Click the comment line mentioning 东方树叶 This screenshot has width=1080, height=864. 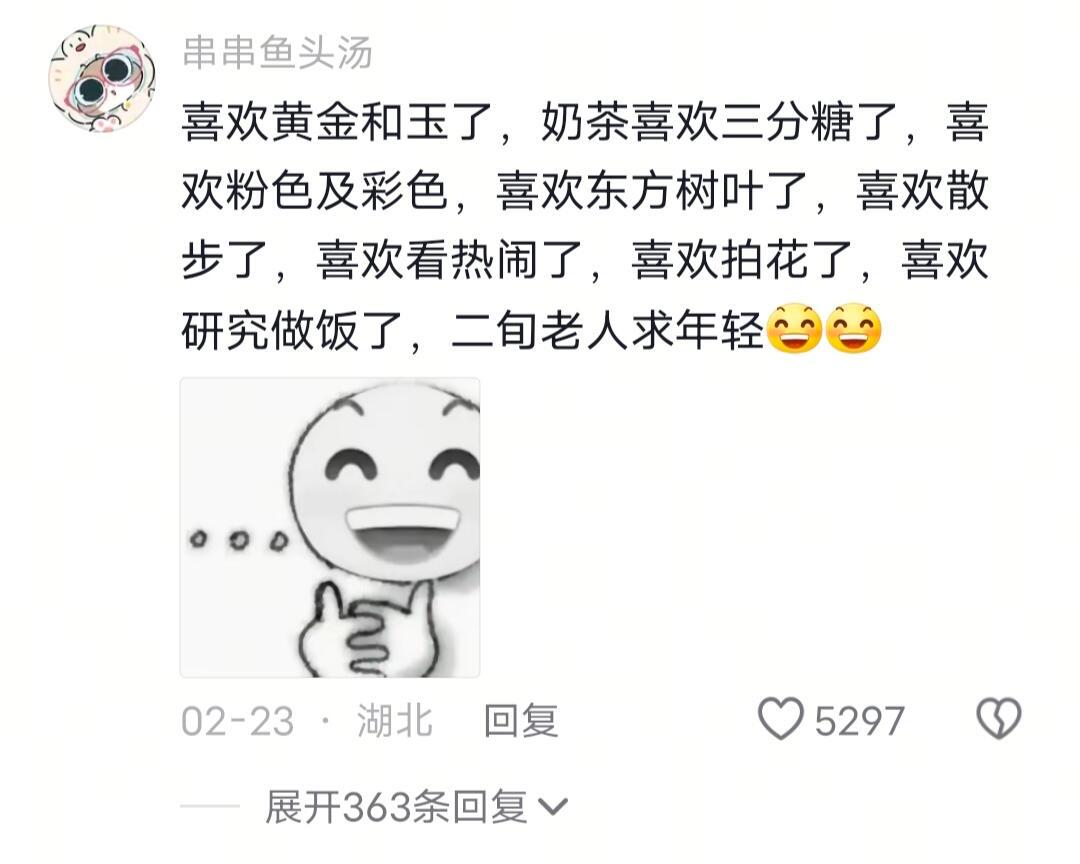(585, 191)
